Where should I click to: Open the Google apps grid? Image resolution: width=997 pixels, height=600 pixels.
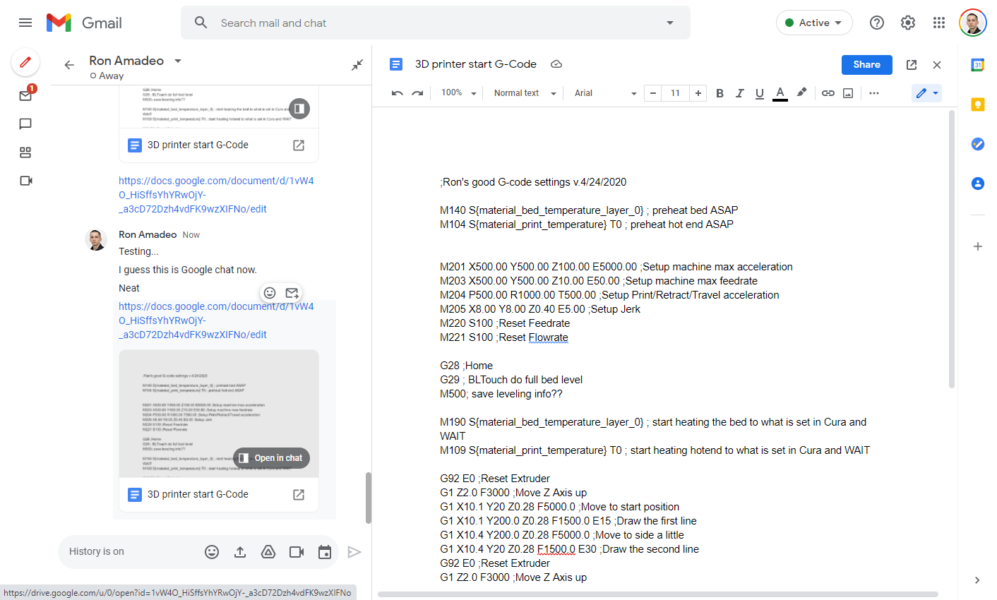tap(939, 23)
